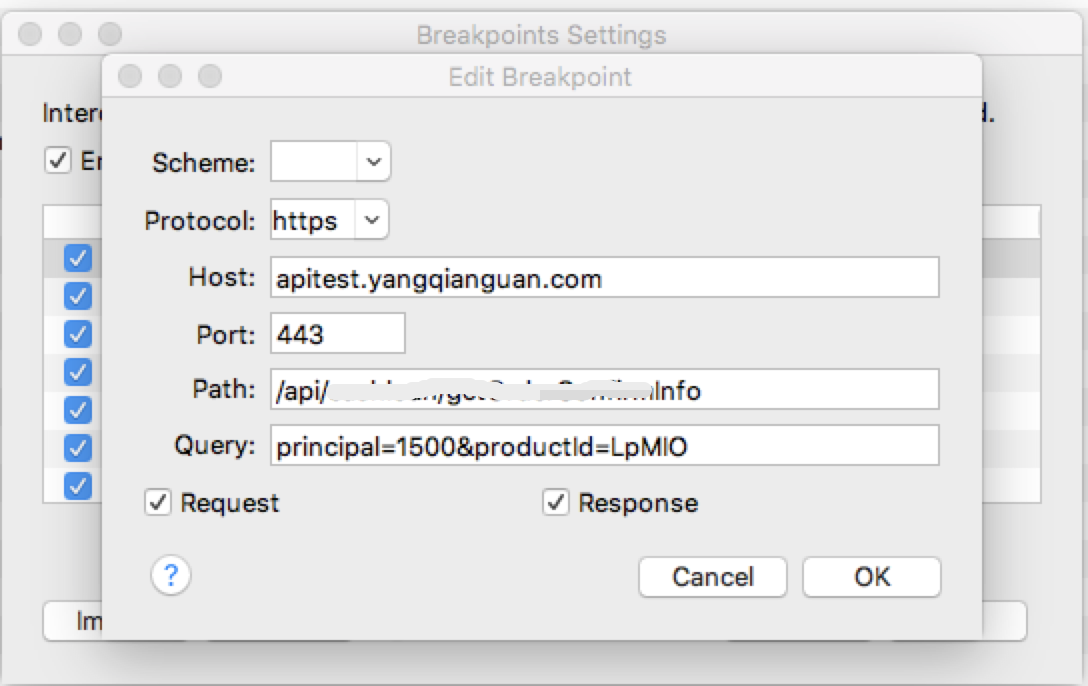Uncheck the Enable Breakpoints checkbox

[58, 161]
